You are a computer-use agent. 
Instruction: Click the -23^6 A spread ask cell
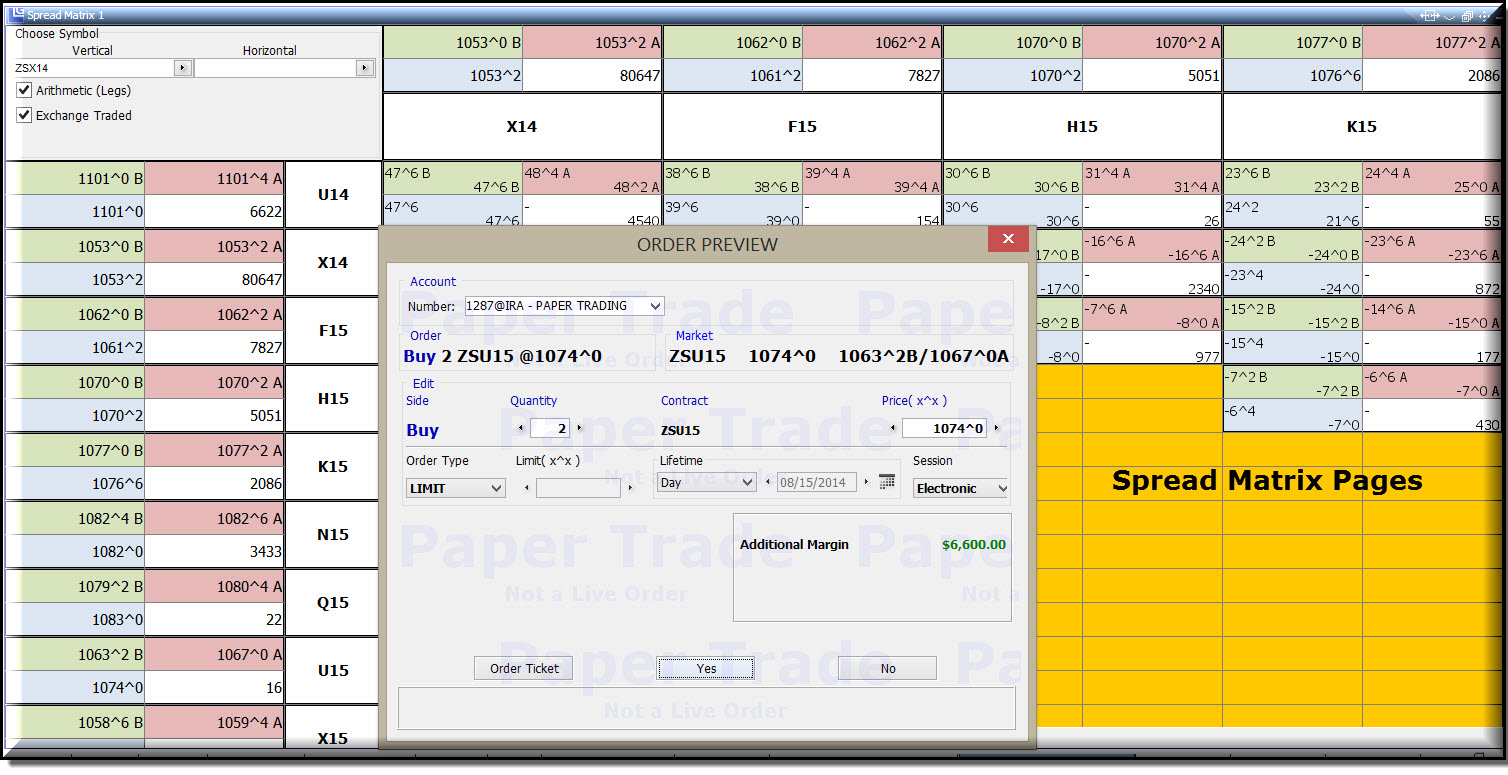(1432, 247)
